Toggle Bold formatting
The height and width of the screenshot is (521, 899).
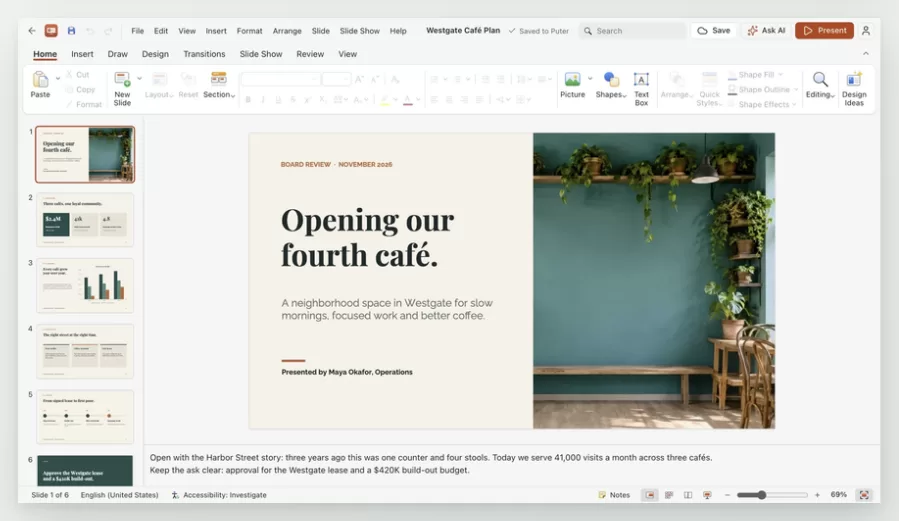[248, 100]
